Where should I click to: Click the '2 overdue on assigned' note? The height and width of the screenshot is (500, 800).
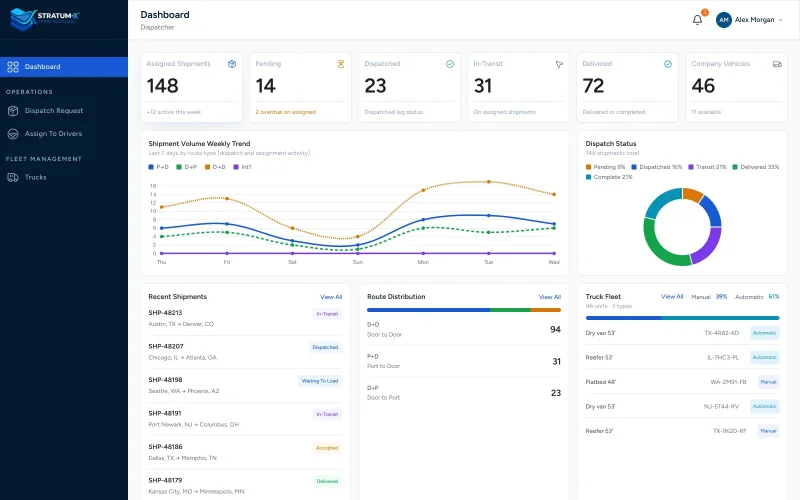point(286,112)
